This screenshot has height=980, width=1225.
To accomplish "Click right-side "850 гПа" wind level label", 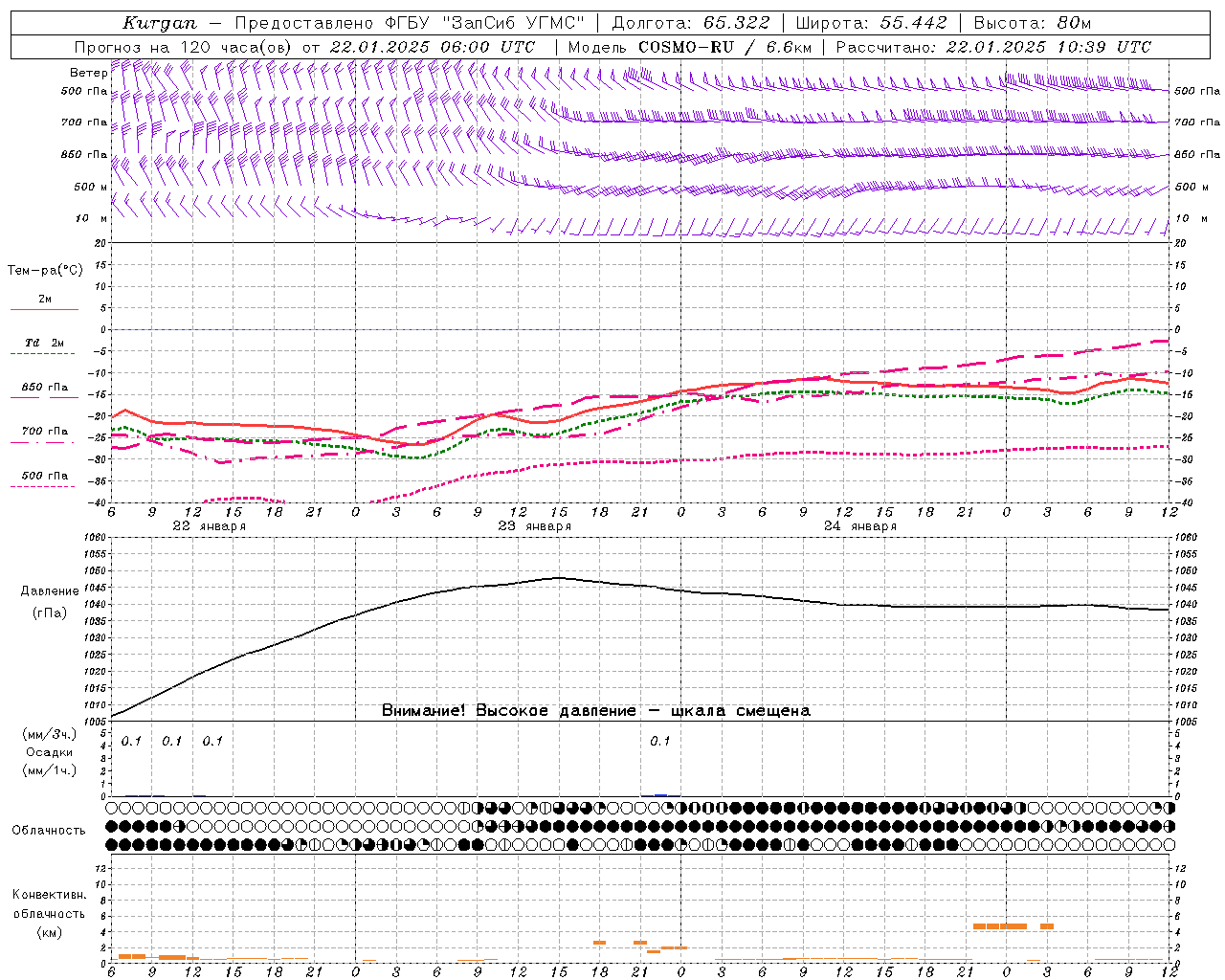I will [1197, 154].
